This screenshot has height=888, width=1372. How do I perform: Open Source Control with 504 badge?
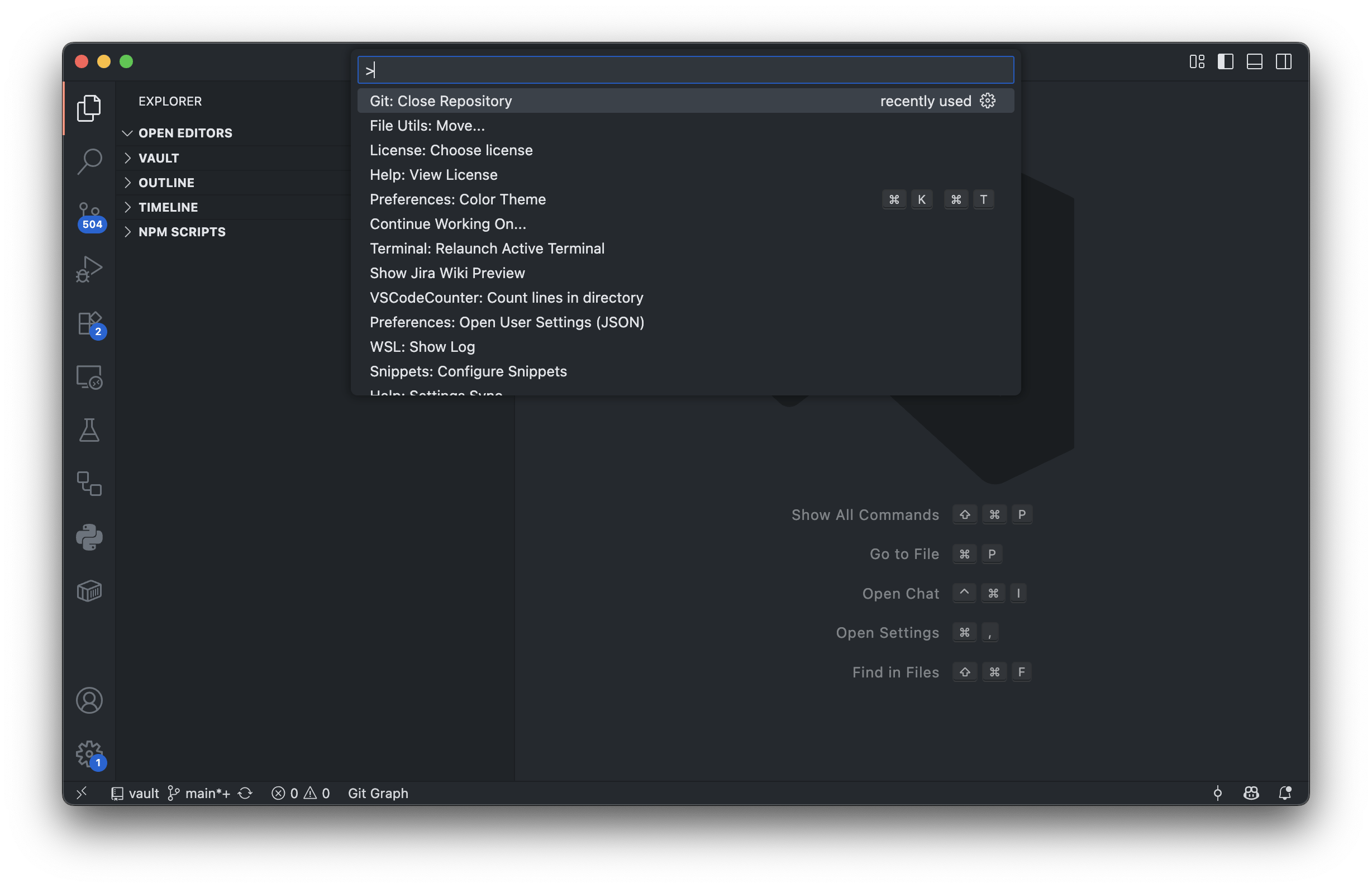[90, 217]
